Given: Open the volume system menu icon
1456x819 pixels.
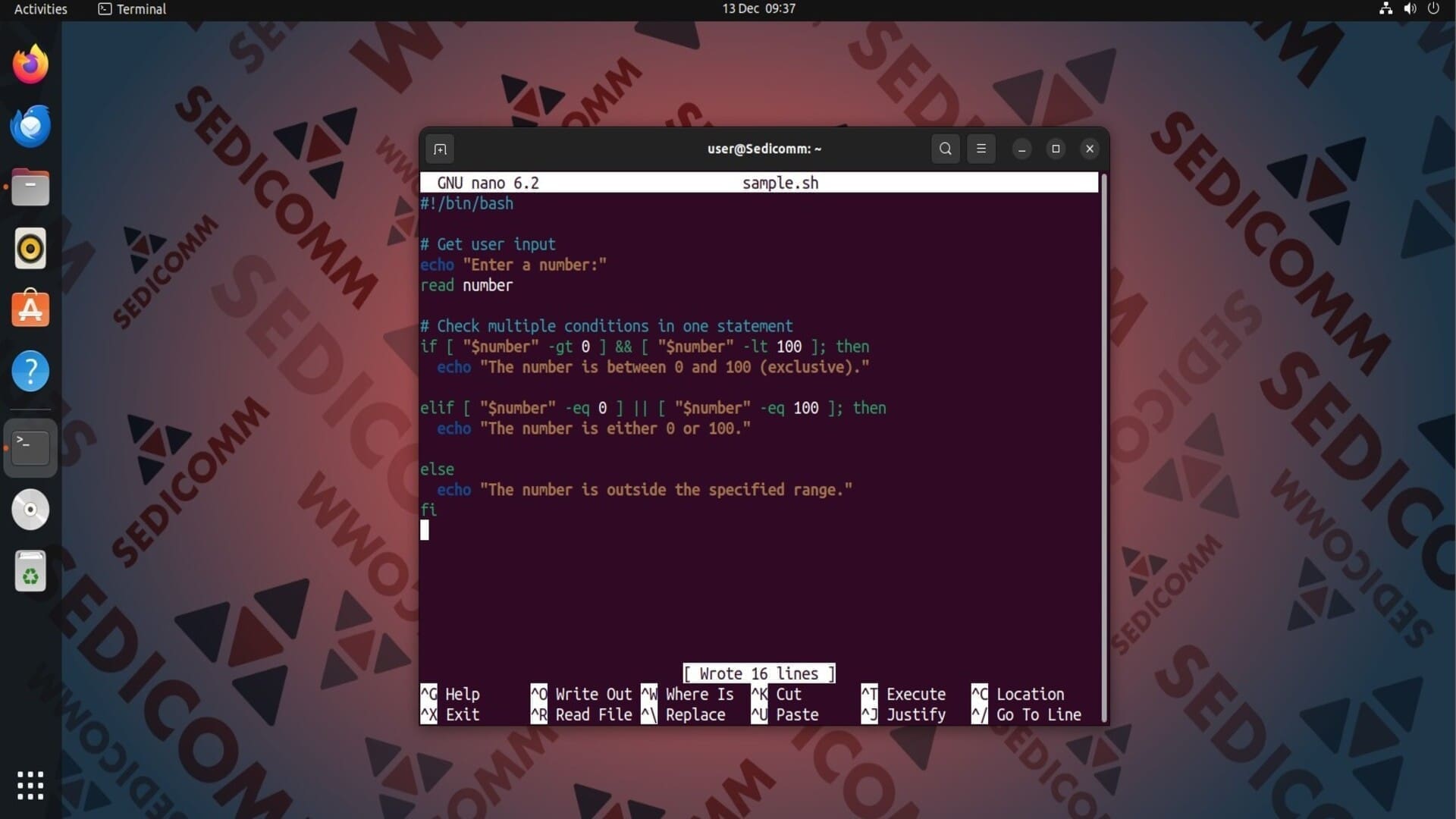Looking at the screenshot, I should pyautogui.click(x=1410, y=8).
